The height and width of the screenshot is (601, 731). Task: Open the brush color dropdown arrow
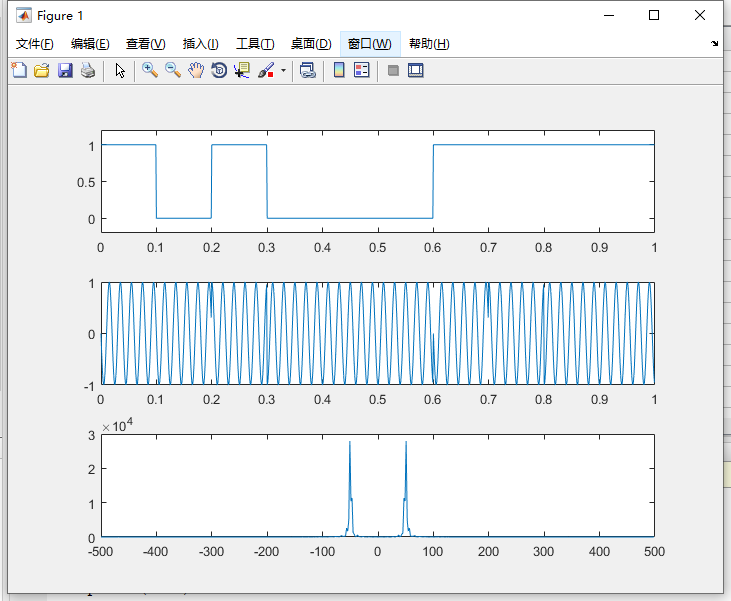(x=283, y=71)
